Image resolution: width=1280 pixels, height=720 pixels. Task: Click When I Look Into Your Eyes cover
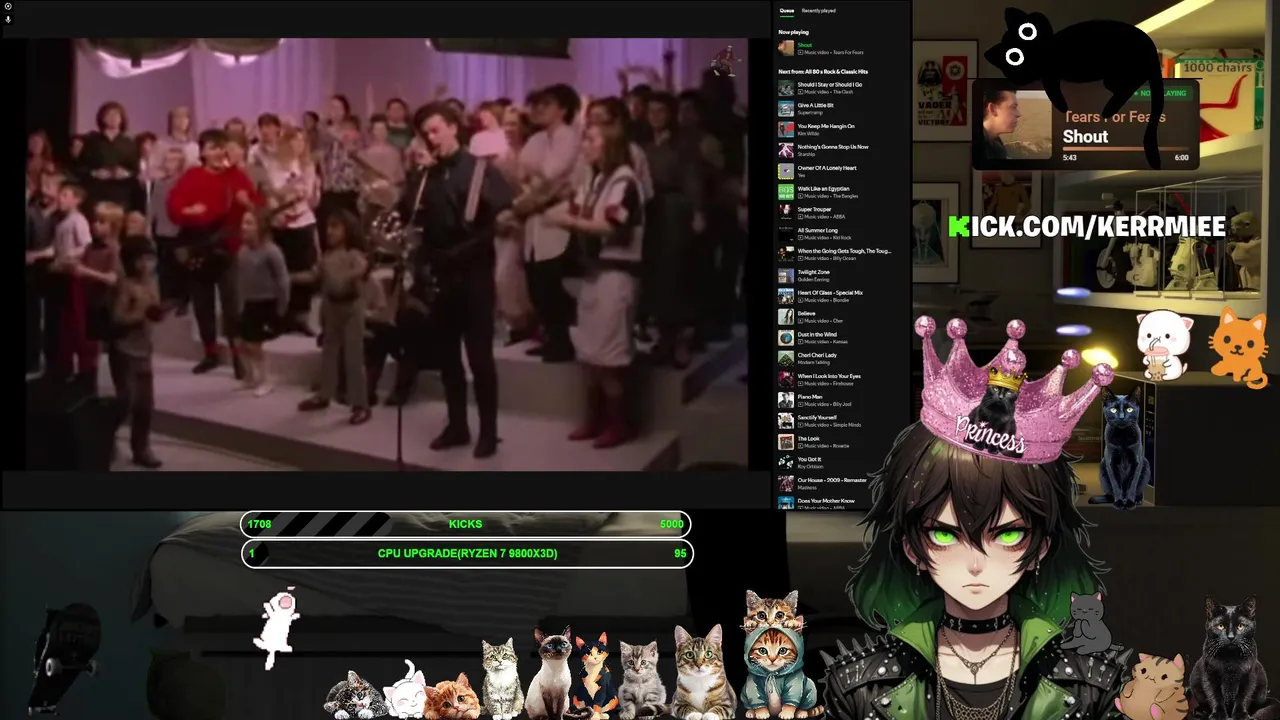(786, 380)
